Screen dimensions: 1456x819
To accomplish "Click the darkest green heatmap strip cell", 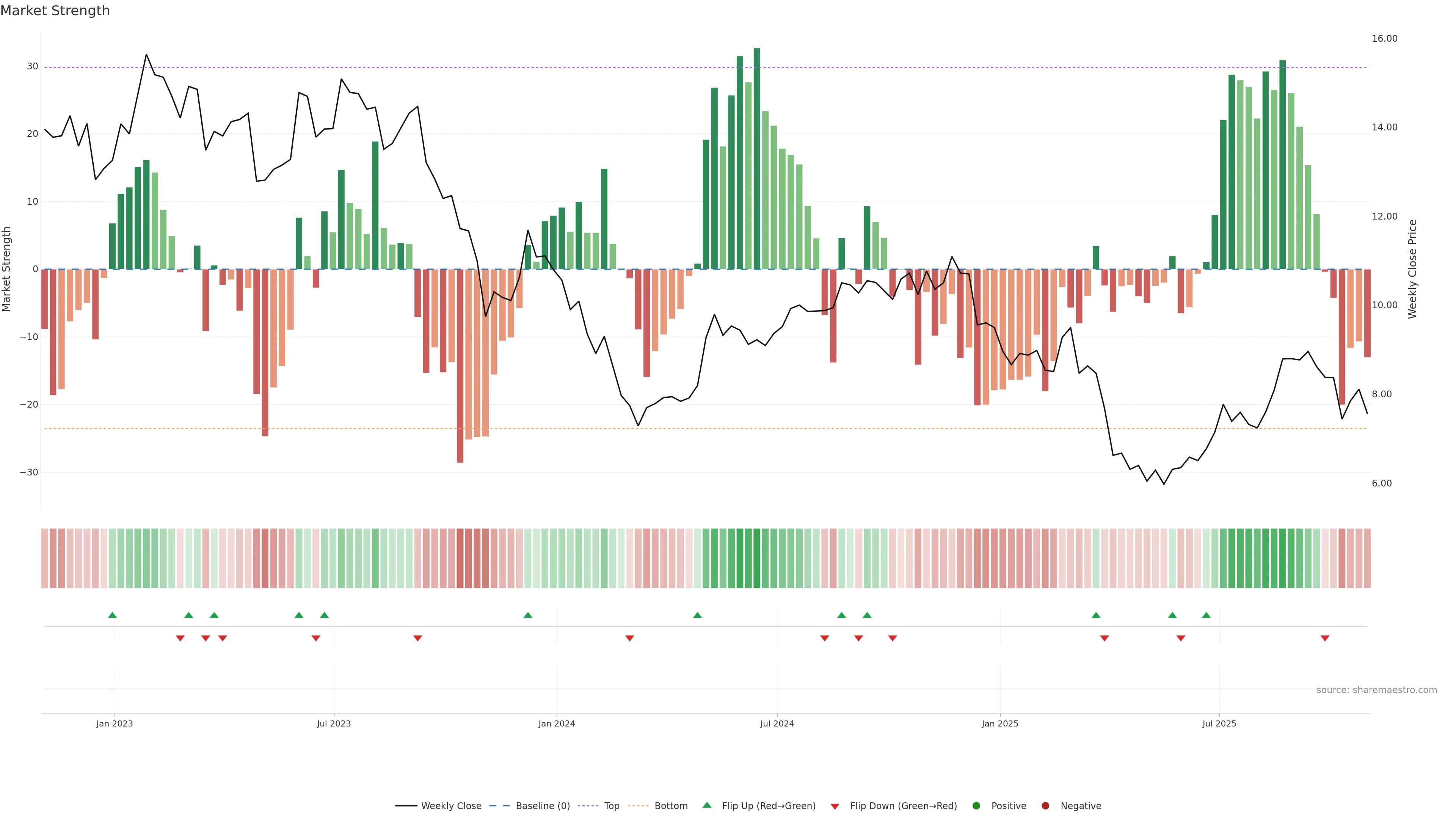I will 757,558.
